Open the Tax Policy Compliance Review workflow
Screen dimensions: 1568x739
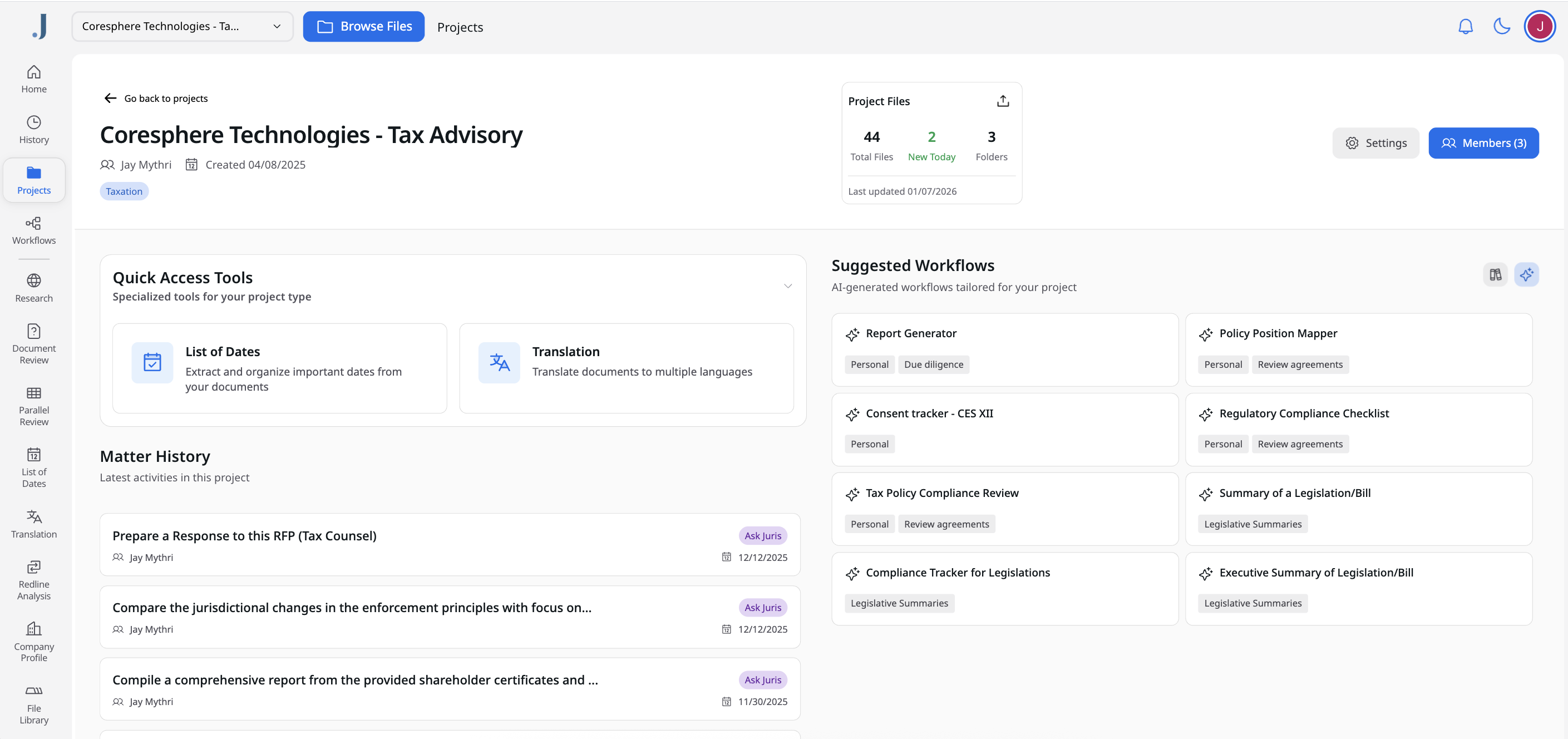pyautogui.click(x=941, y=493)
